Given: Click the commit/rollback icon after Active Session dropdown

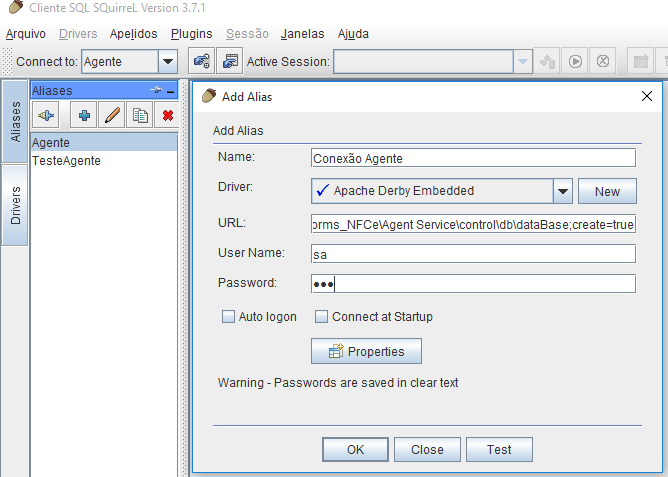Looking at the screenshot, I should [x=547, y=61].
